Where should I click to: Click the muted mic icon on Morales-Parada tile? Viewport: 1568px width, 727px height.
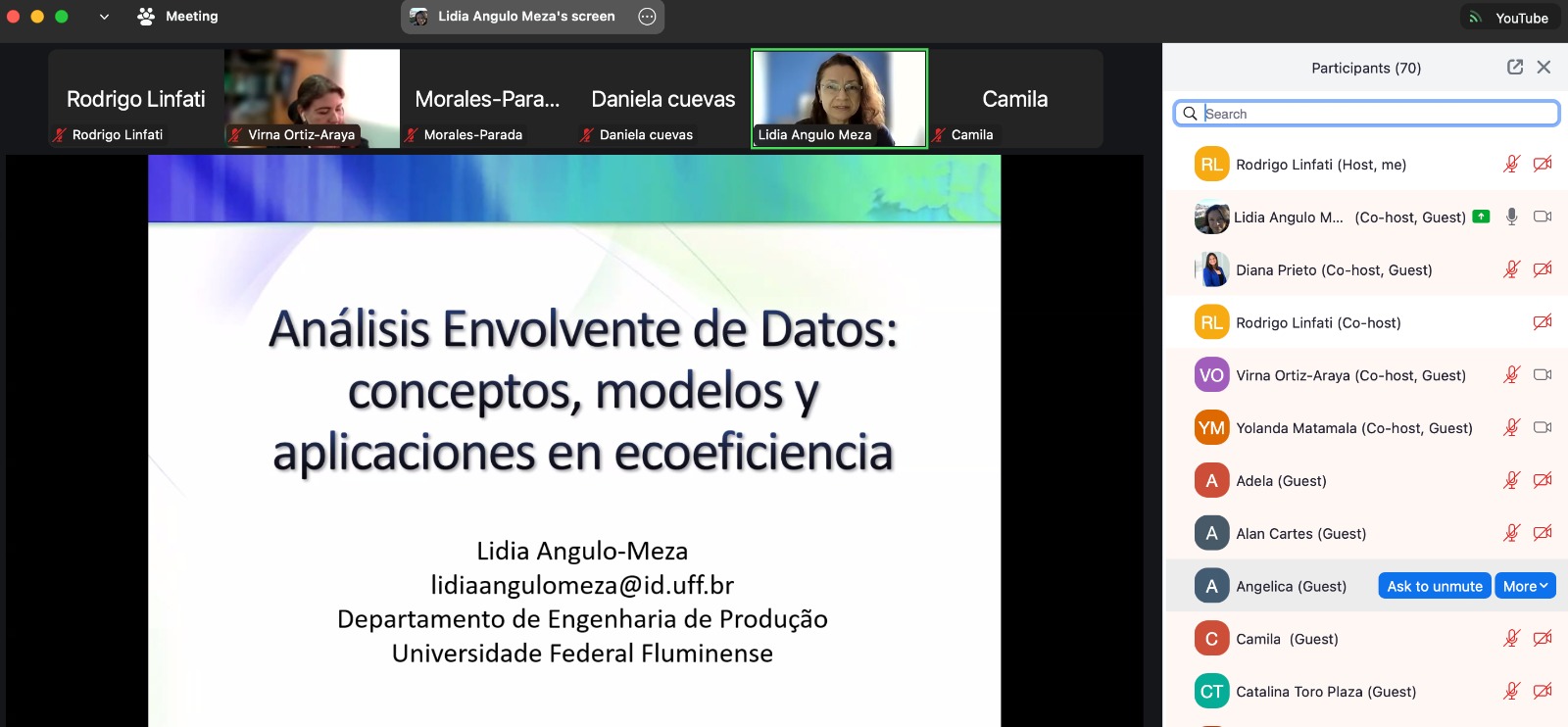click(412, 135)
